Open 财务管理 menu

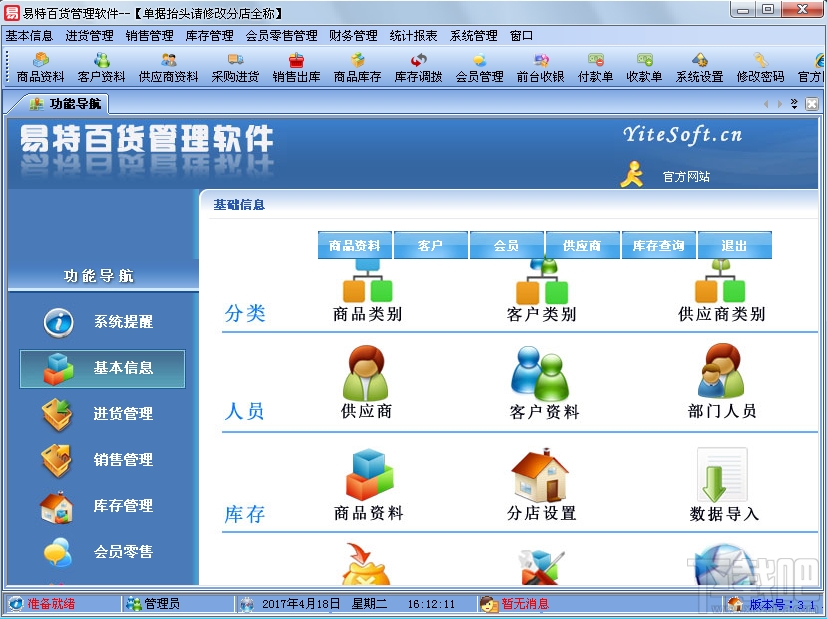353,36
